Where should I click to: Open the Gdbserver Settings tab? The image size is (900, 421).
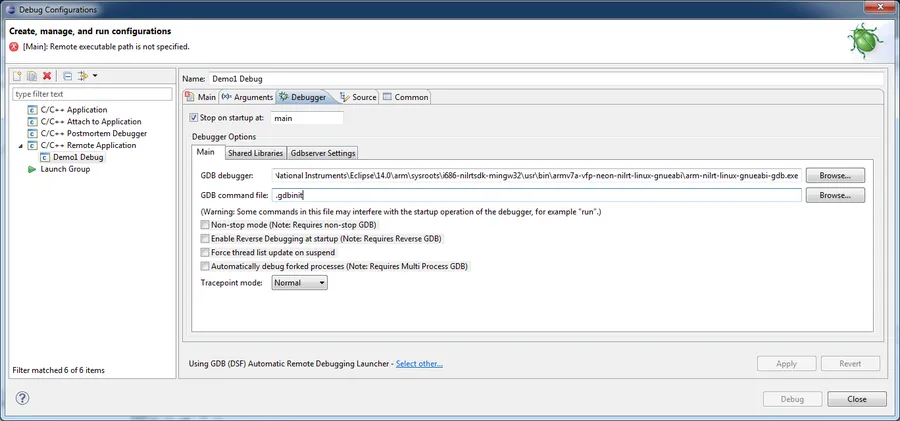[323, 153]
